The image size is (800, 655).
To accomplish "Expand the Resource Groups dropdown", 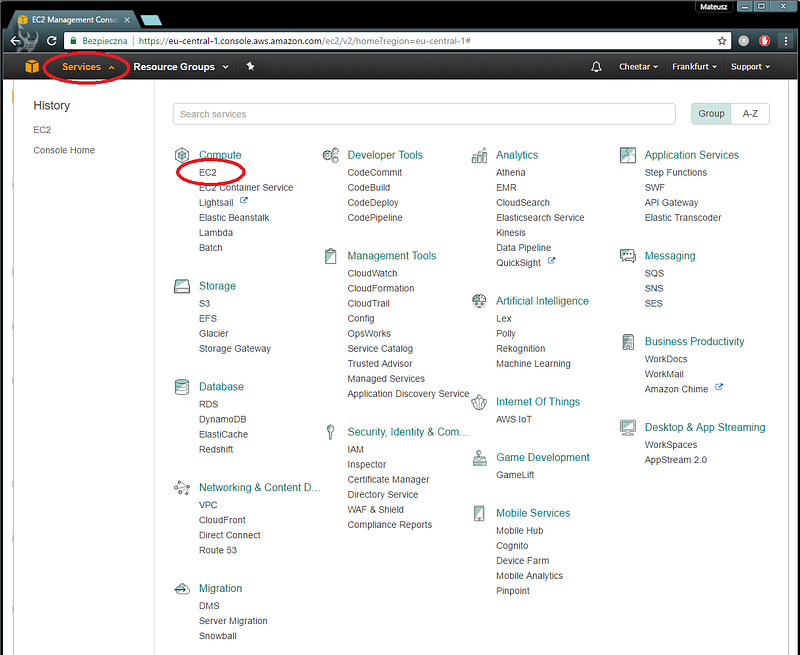I will pyautogui.click(x=181, y=67).
